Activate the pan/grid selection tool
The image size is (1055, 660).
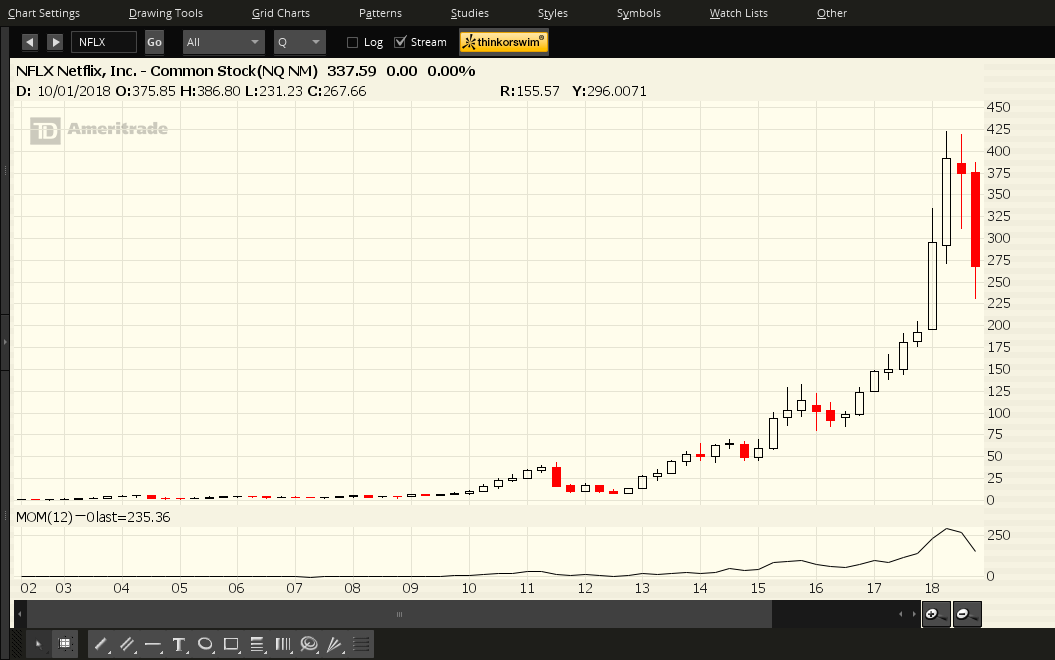(x=65, y=645)
